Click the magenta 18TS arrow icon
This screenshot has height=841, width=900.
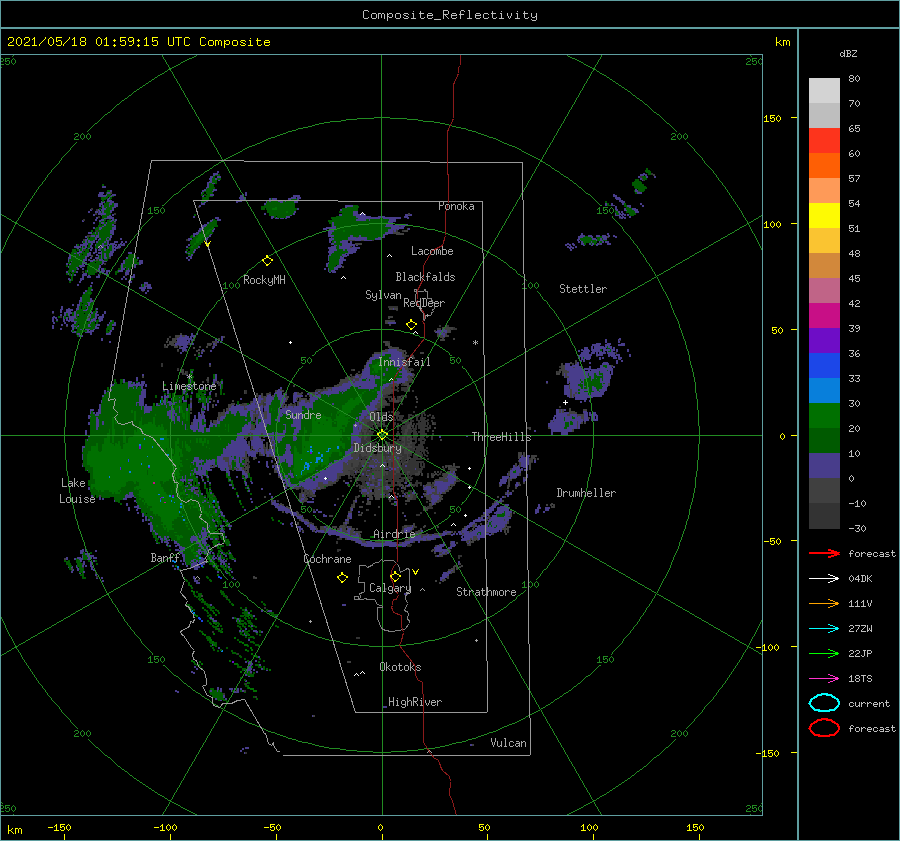click(x=824, y=679)
